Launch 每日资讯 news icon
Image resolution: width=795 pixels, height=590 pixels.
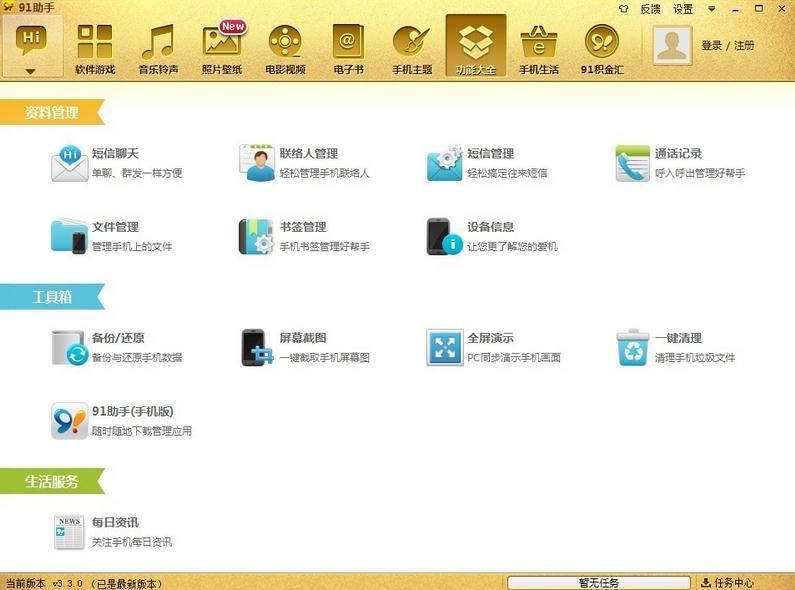69,532
